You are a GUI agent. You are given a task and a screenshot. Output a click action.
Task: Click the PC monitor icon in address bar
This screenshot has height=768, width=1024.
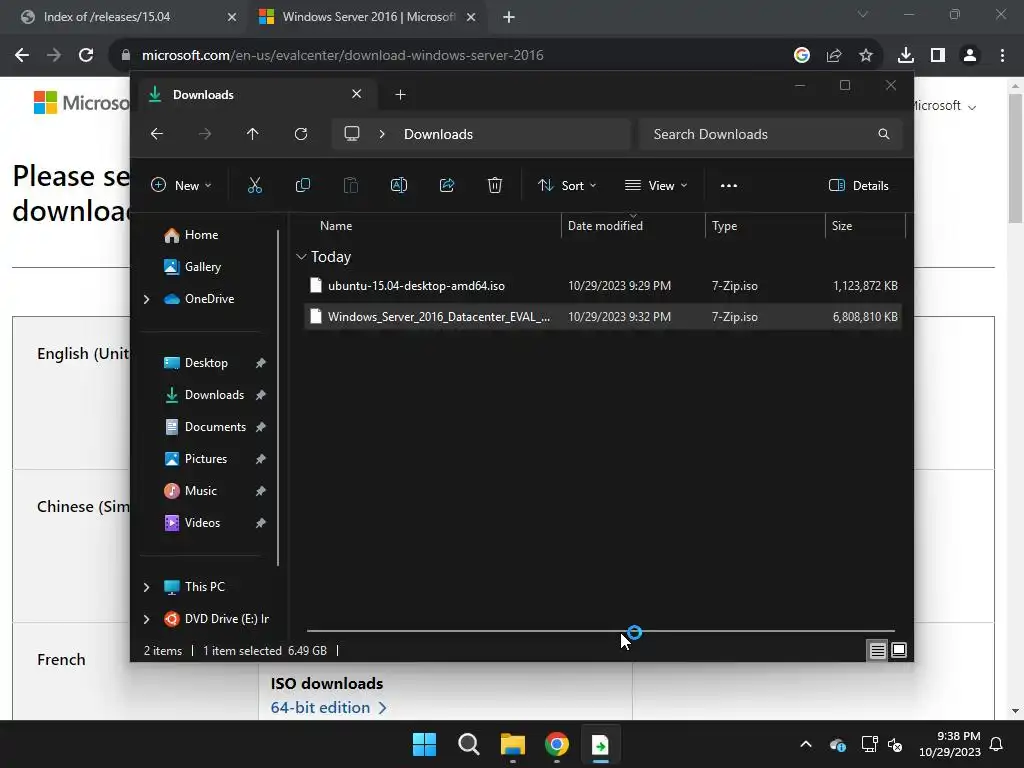click(352, 134)
